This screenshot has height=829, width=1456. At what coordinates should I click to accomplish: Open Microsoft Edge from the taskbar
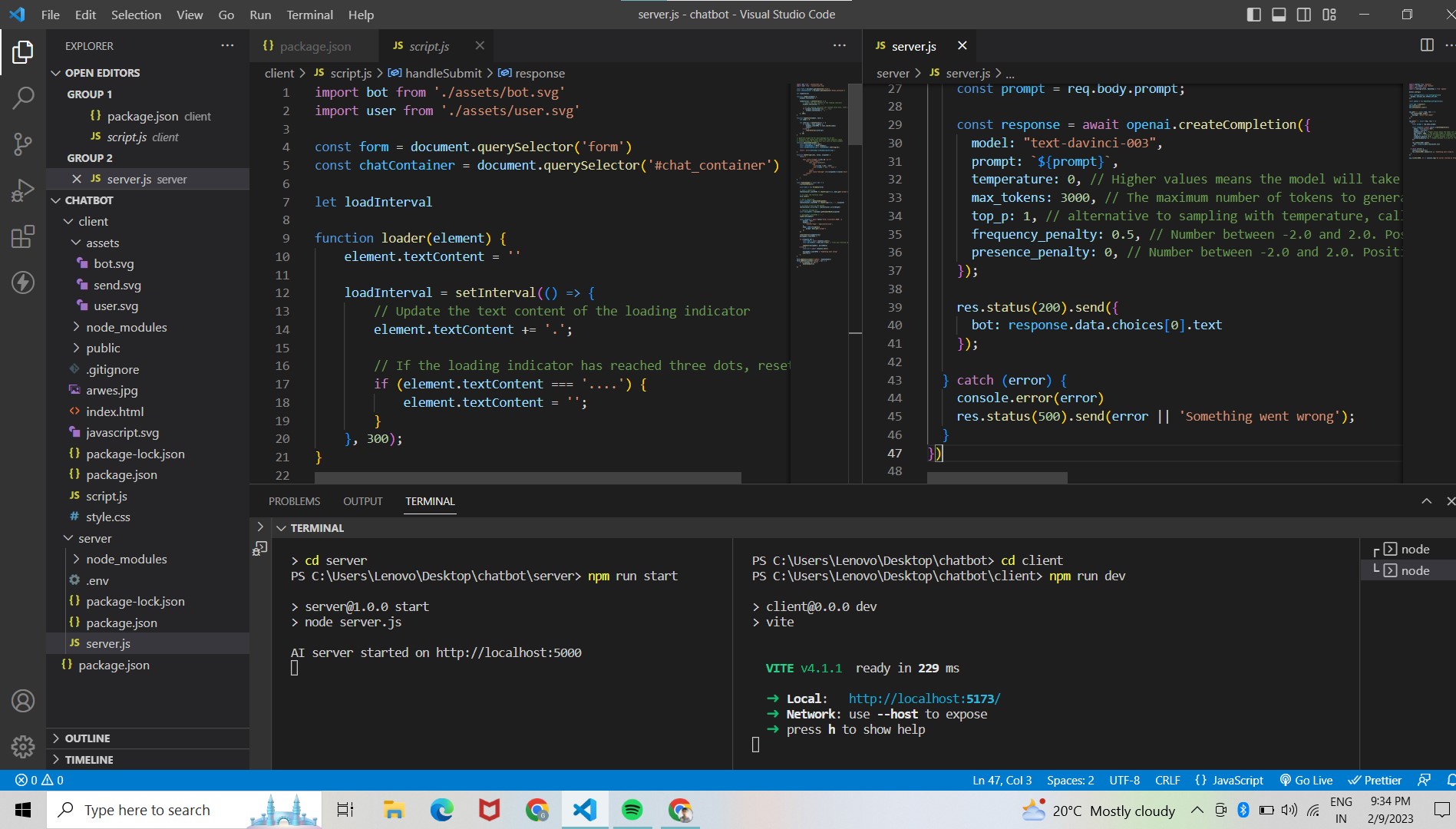[441, 810]
